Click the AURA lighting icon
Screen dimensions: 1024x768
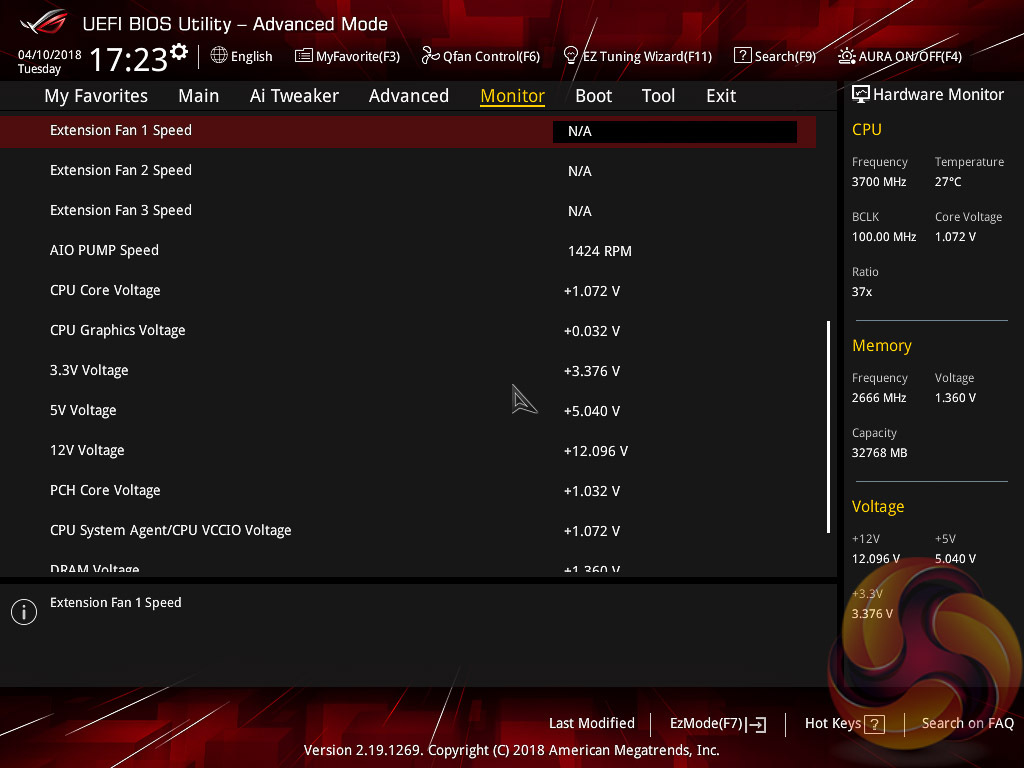tap(847, 56)
